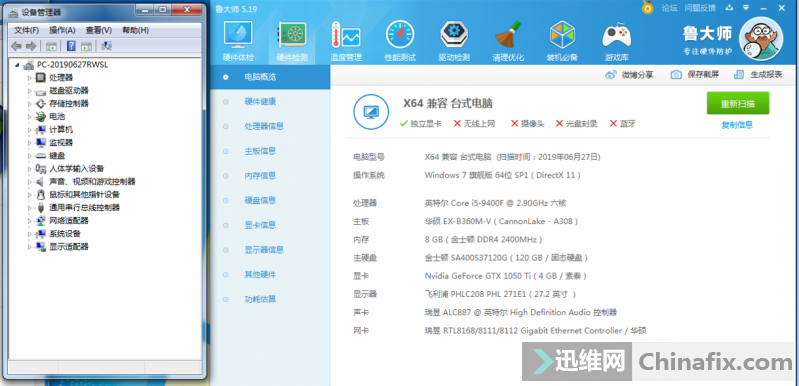Select 人体学输入设备 tree item

pyautogui.click(x=77, y=169)
